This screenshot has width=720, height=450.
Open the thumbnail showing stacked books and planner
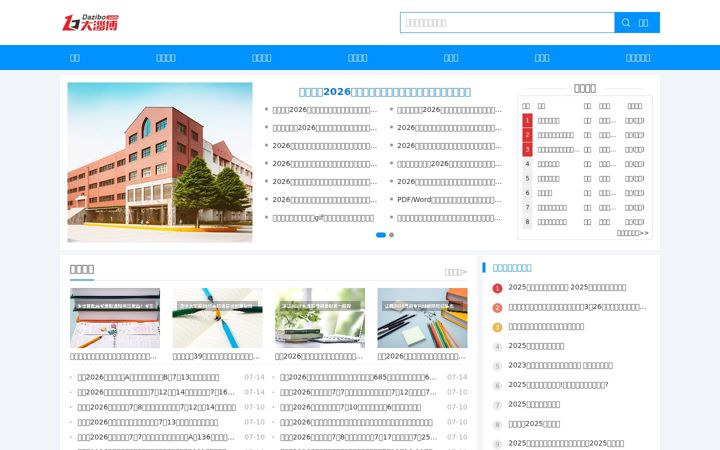point(115,318)
